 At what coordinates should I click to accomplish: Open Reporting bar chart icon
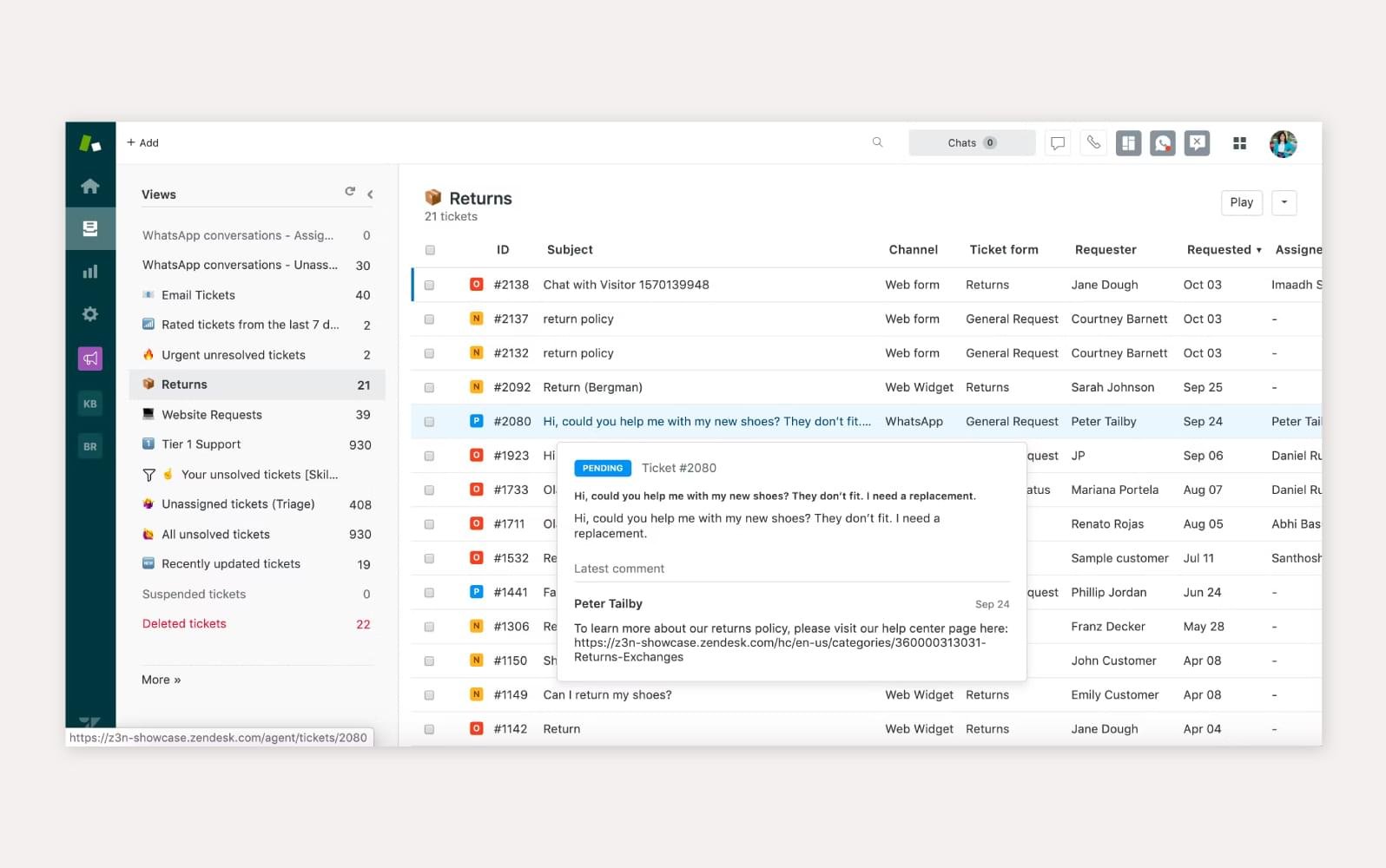90,272
